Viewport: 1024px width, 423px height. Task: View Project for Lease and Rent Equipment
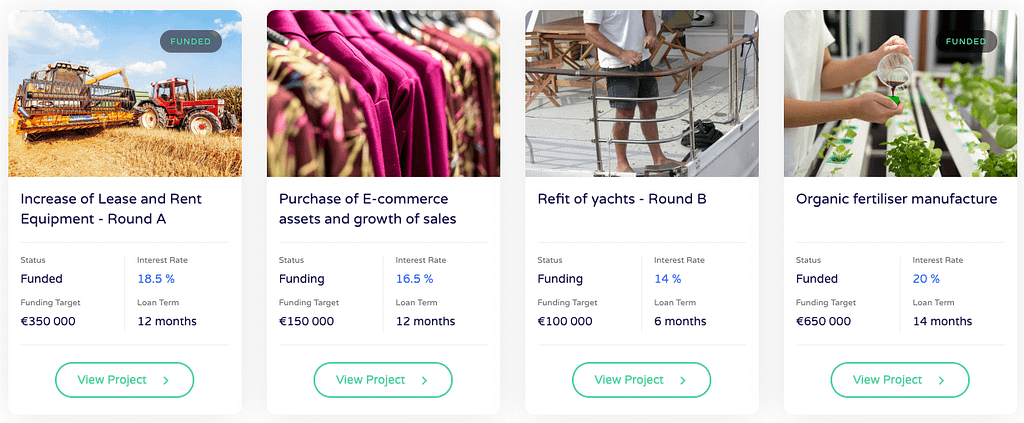coord(124,380)
